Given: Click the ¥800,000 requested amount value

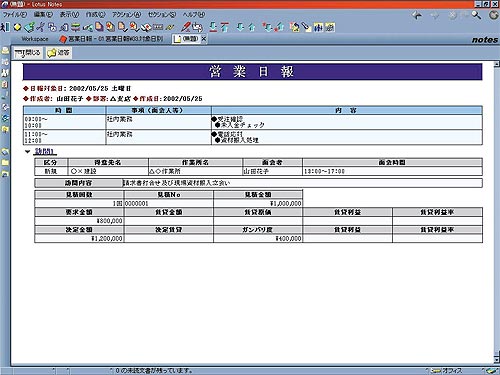Looking at the screenshot, I should coord(109,221).
